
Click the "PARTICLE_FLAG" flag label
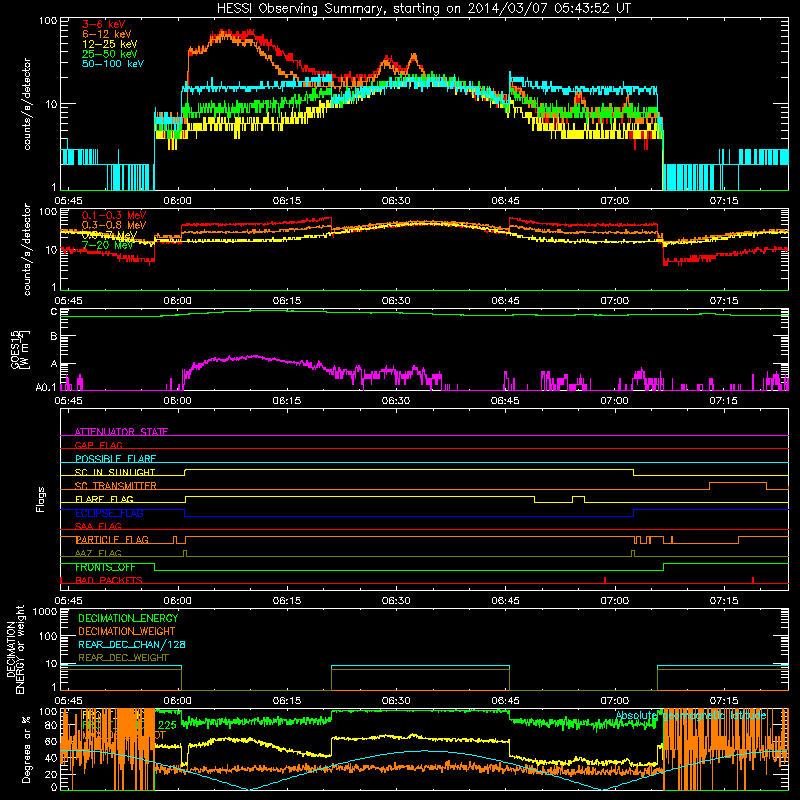[x=112, y=540]
